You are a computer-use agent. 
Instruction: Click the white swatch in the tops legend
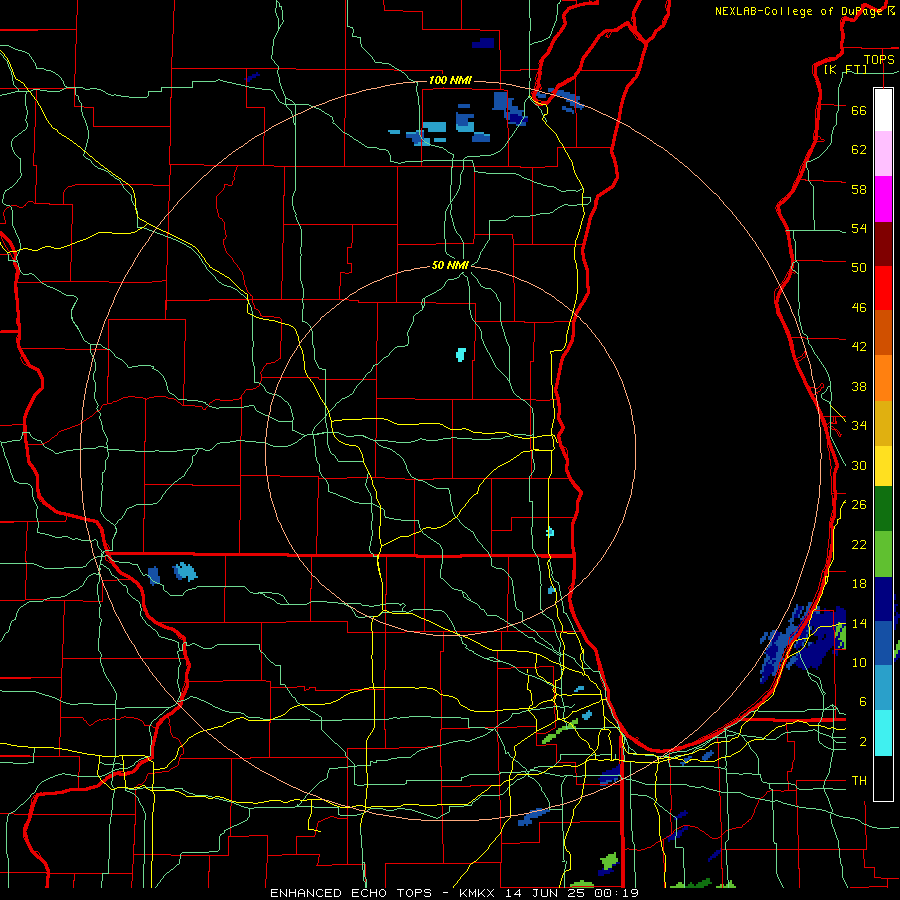click(883, 110)
